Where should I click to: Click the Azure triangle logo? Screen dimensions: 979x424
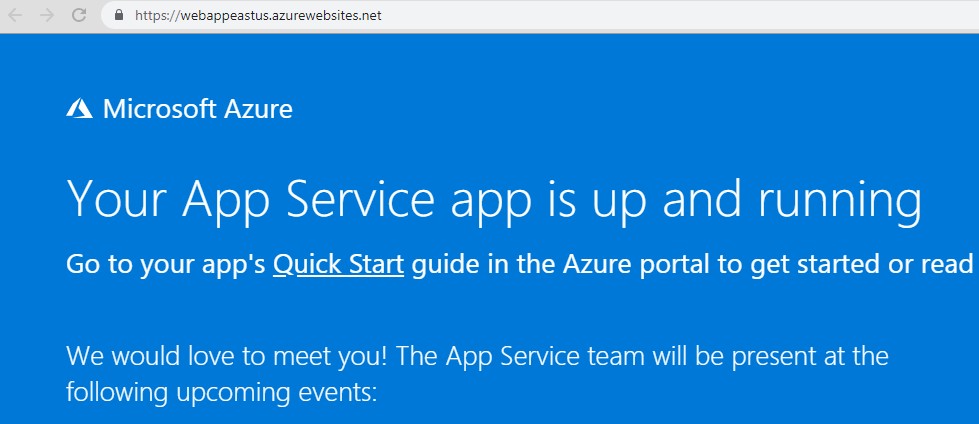point(79,109)
